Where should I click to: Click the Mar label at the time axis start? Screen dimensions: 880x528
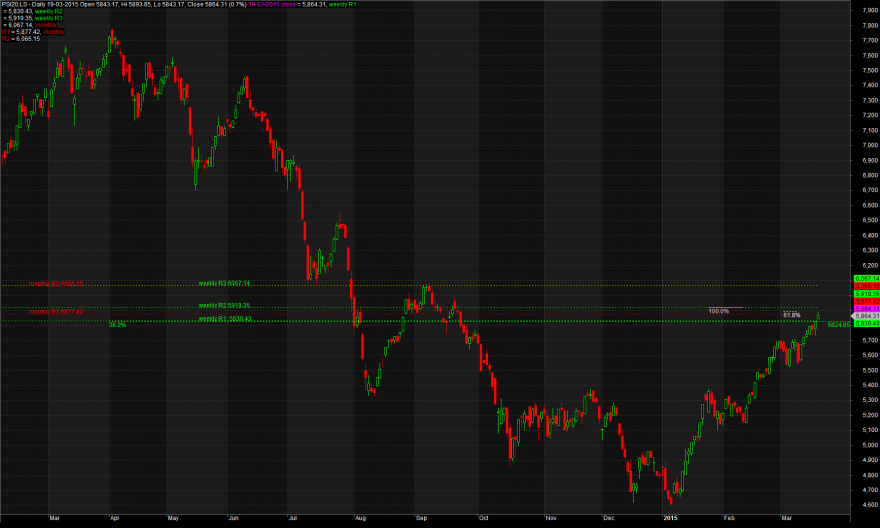click(x=54, y=518)
